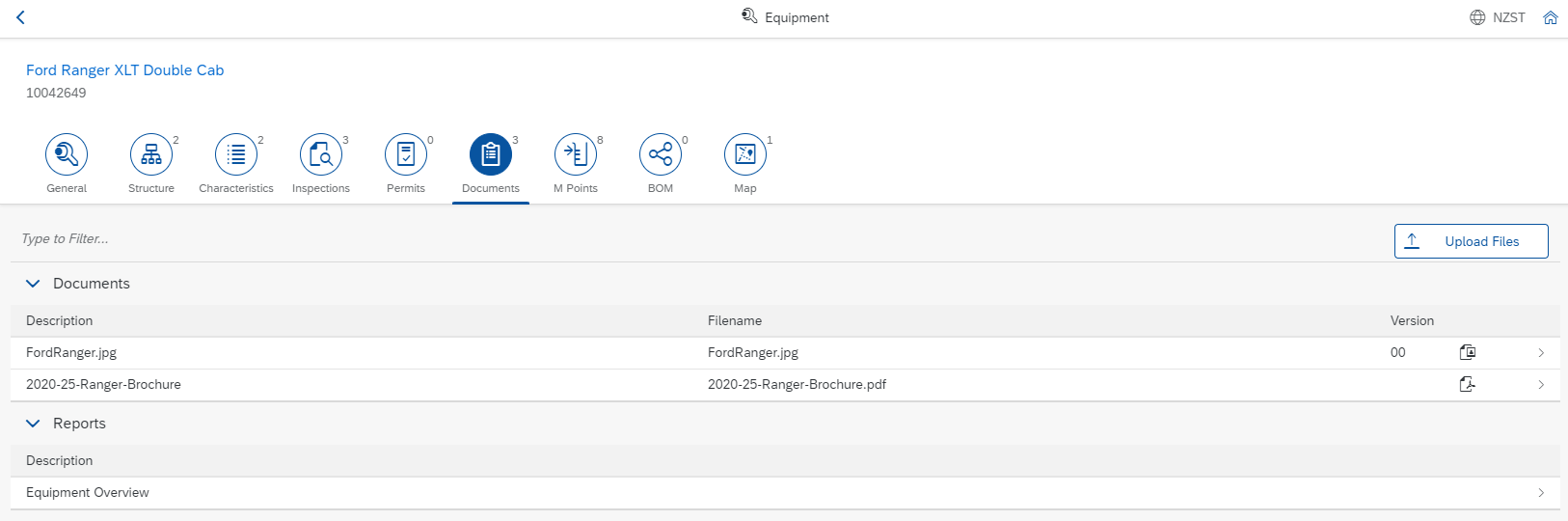Image resolution: width=1568 pixels, height=521 pixels.
Task: Open FordRanger.jpg row details chevron
Action: click(1541, 353)
